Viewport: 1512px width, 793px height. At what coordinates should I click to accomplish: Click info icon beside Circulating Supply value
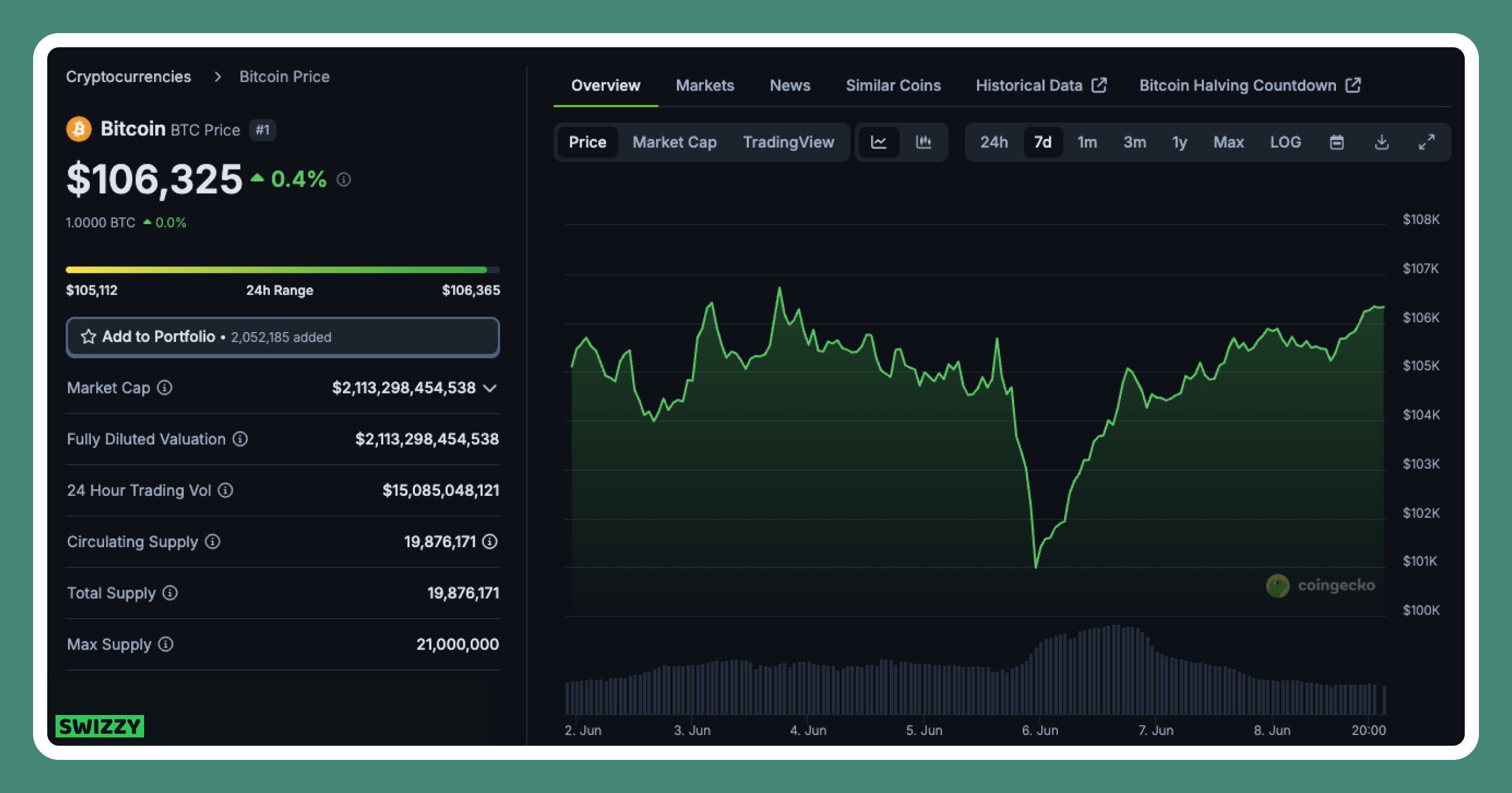pos(490,541)
